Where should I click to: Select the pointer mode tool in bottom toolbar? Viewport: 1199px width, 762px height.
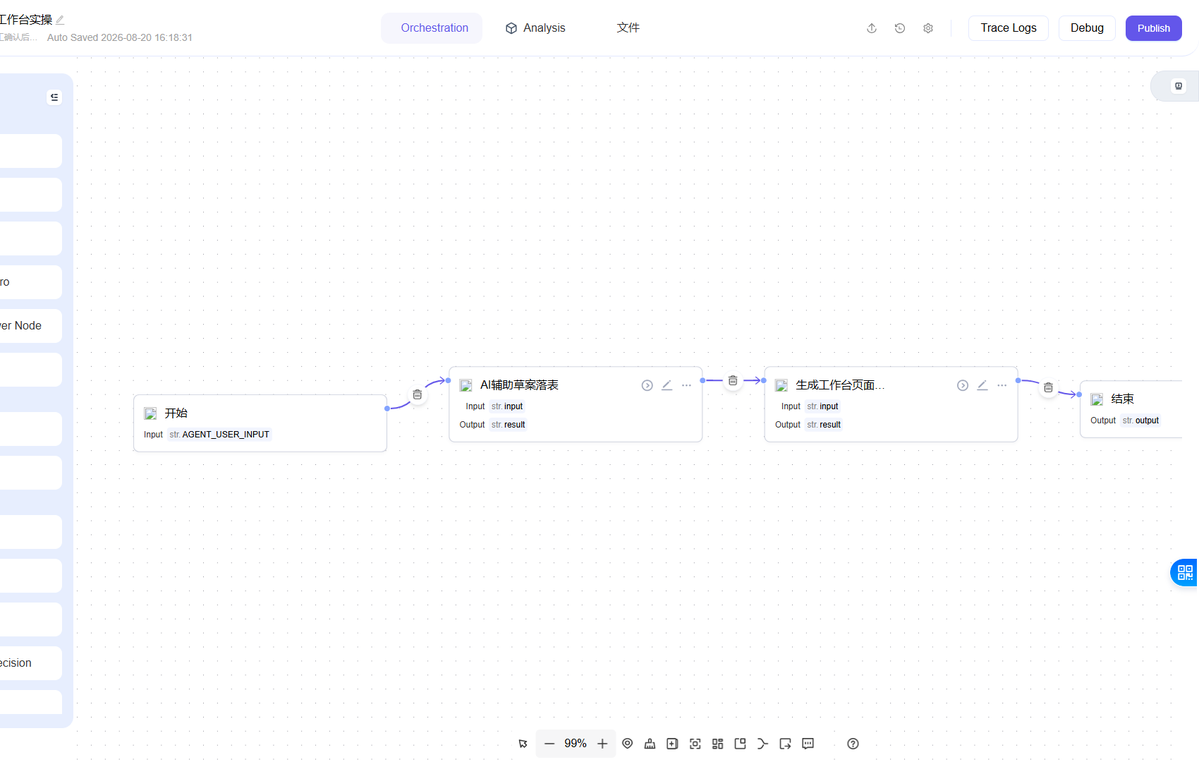click(523, 744)
